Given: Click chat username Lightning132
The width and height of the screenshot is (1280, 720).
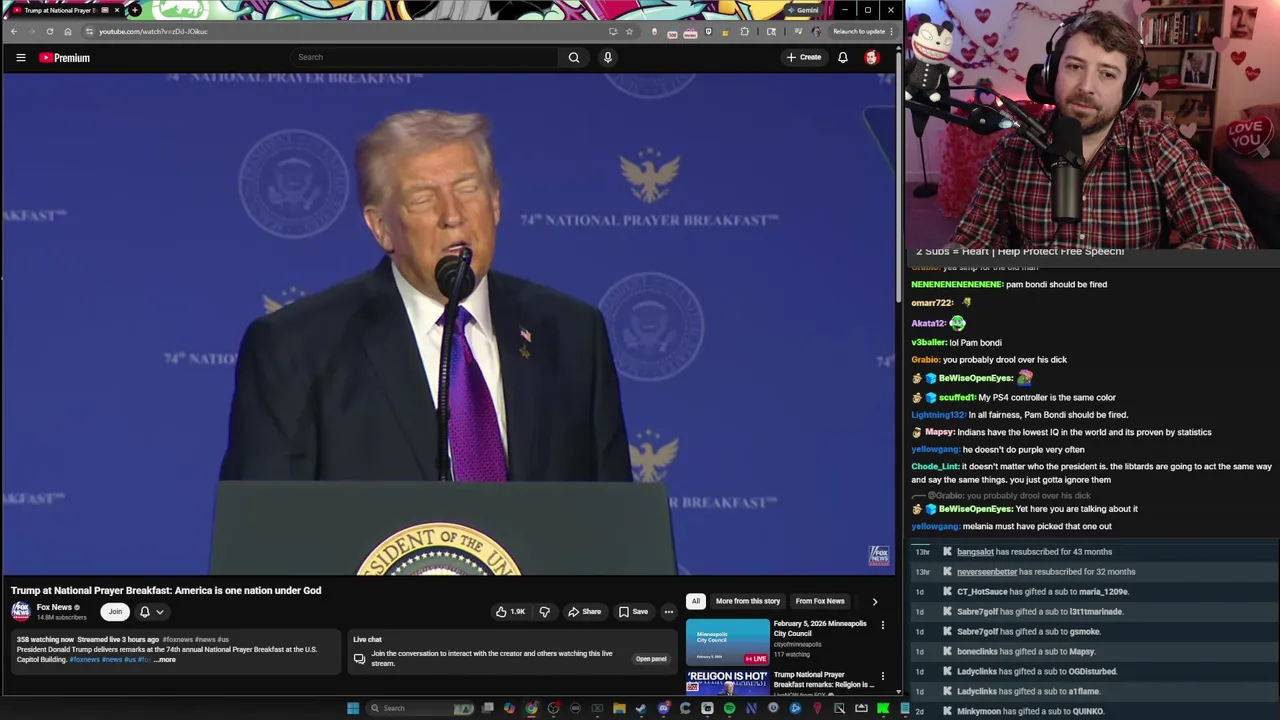Looking at the screenshot, I should pos(939,414).
